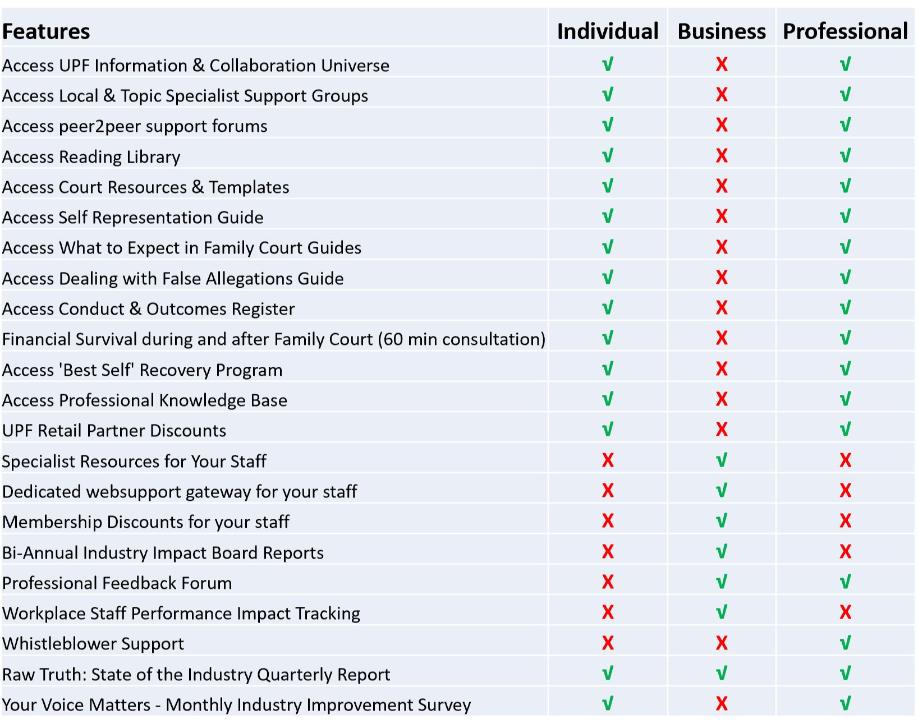Click Individual red X for Professional Feedback Forum
Screen dimensions: 918x724
[x=608, y=582]
